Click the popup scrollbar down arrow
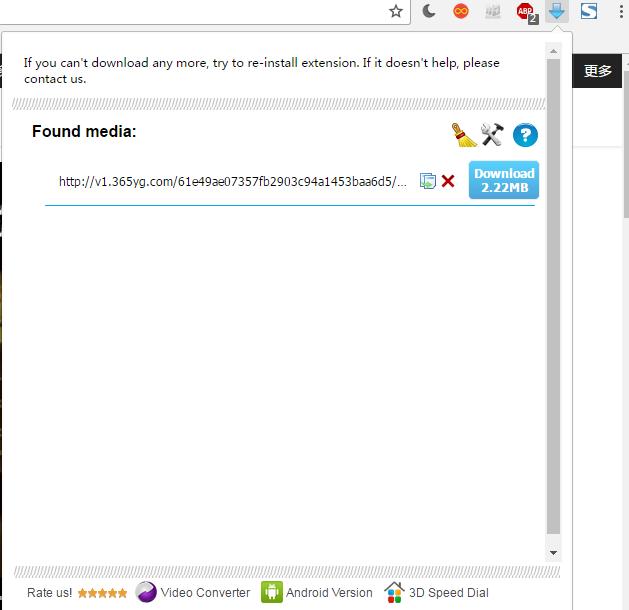Viewport: 629px width, 610px height. pyautogui.click(x=554, y=553)
